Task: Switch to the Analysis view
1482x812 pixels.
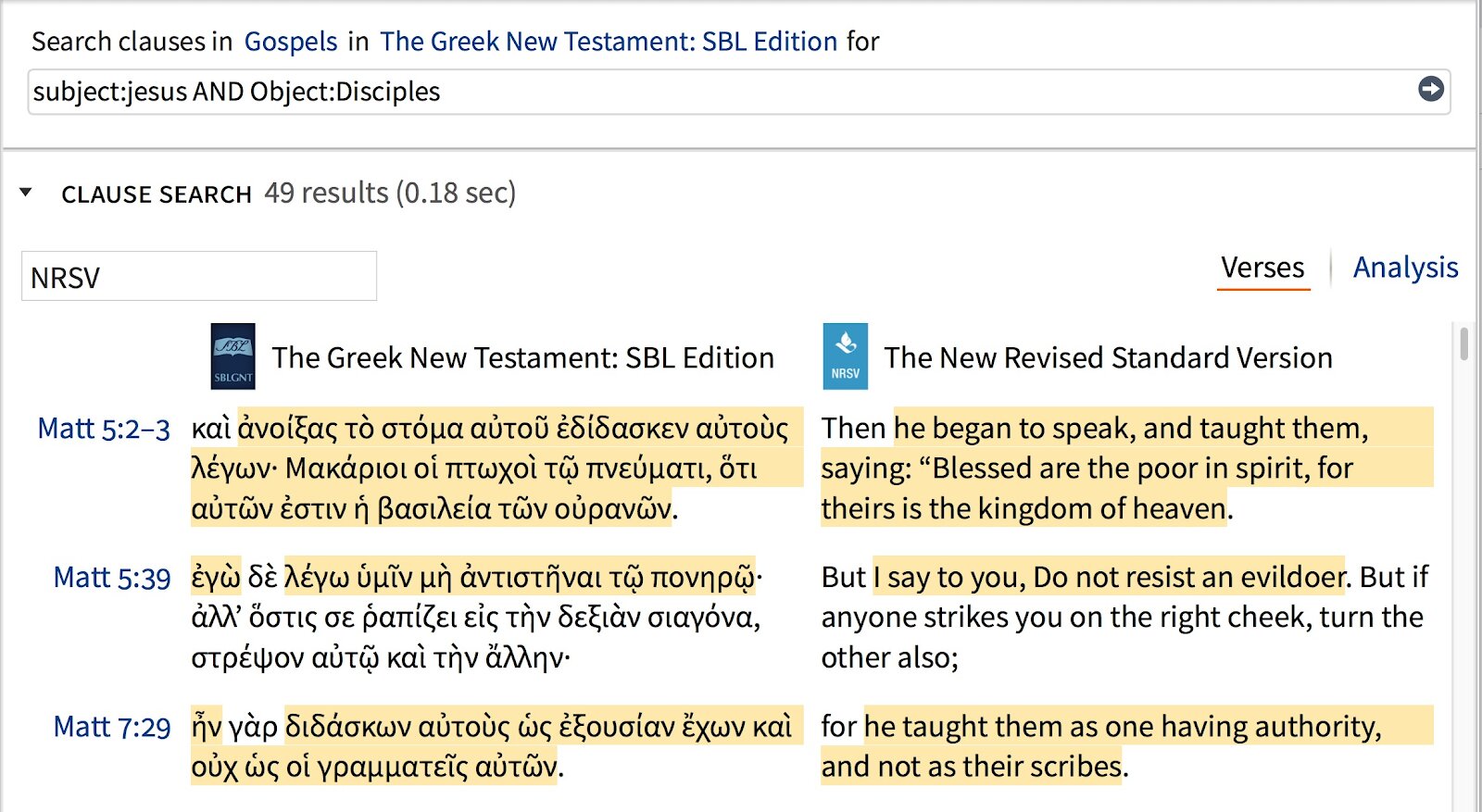Action: (1405, 268)
